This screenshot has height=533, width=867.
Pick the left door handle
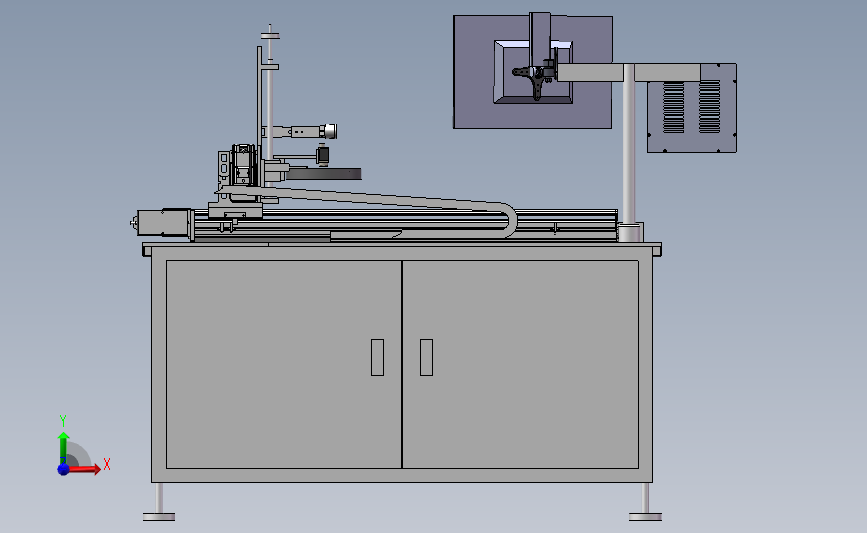(x=377, y=357)
